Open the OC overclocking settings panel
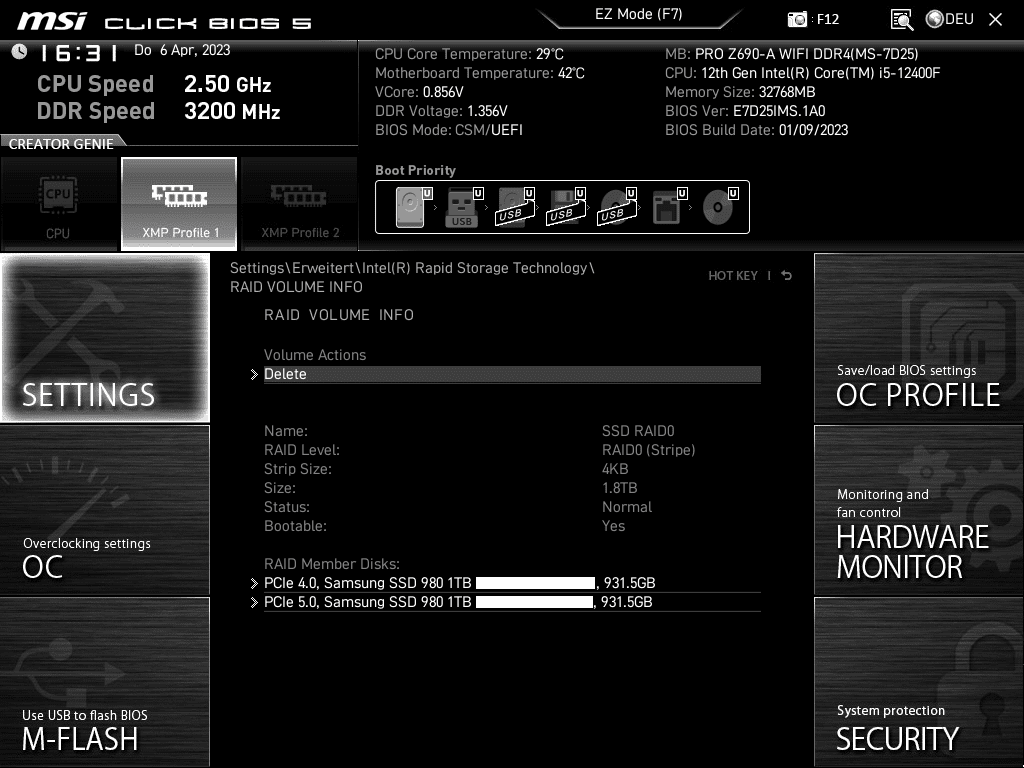This screenshot has height=768, width=1024. tap(105, 510)
